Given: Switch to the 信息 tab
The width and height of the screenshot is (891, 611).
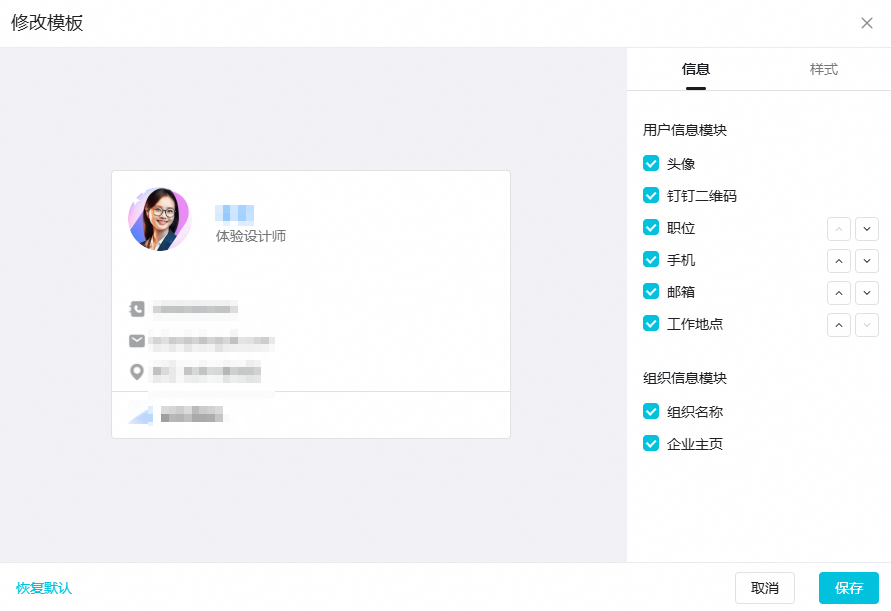Looking at the screenshot, I should [x=696, y=69].
